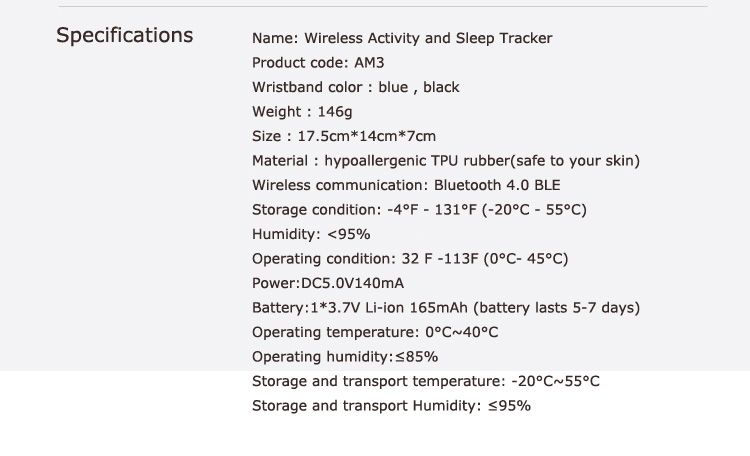Click the Weight 146g line
Viewport: 750px width, 456px height.
pyautogui.click(x=302, y=111)
